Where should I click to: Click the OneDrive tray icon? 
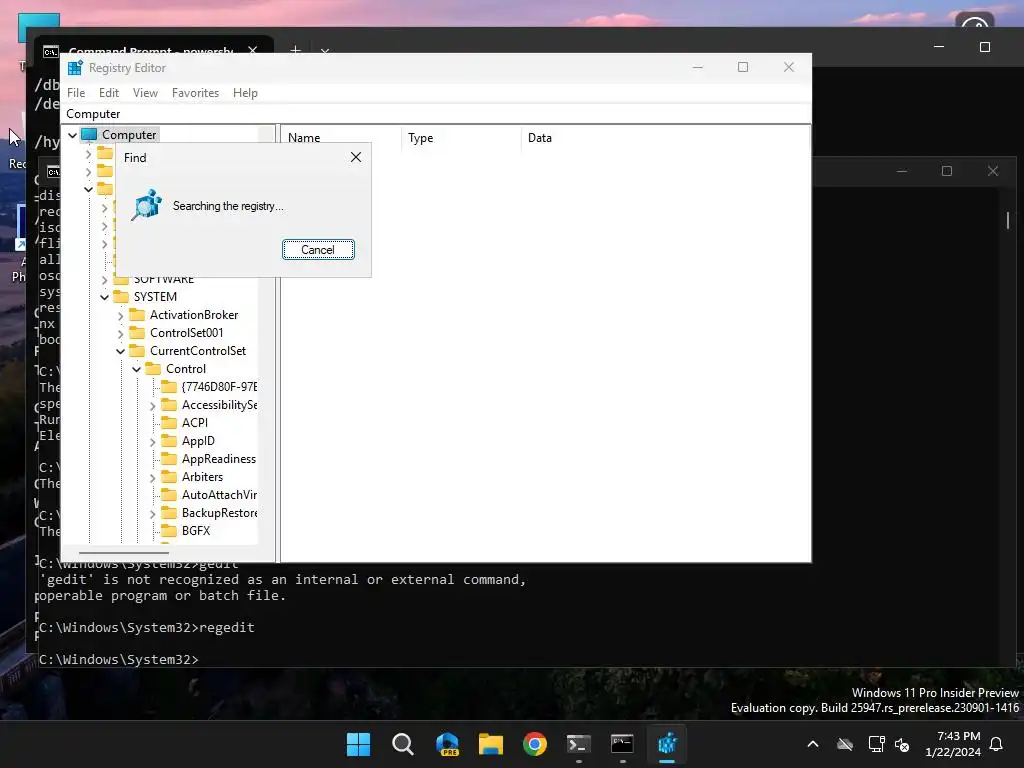pyautogui.click(x=845, y=744)
